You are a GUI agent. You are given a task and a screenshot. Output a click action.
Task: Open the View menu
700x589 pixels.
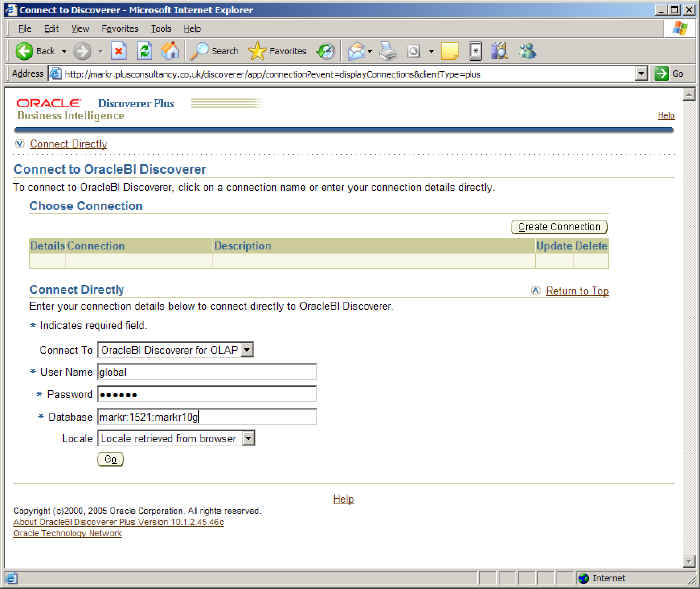tap(80, 29)
